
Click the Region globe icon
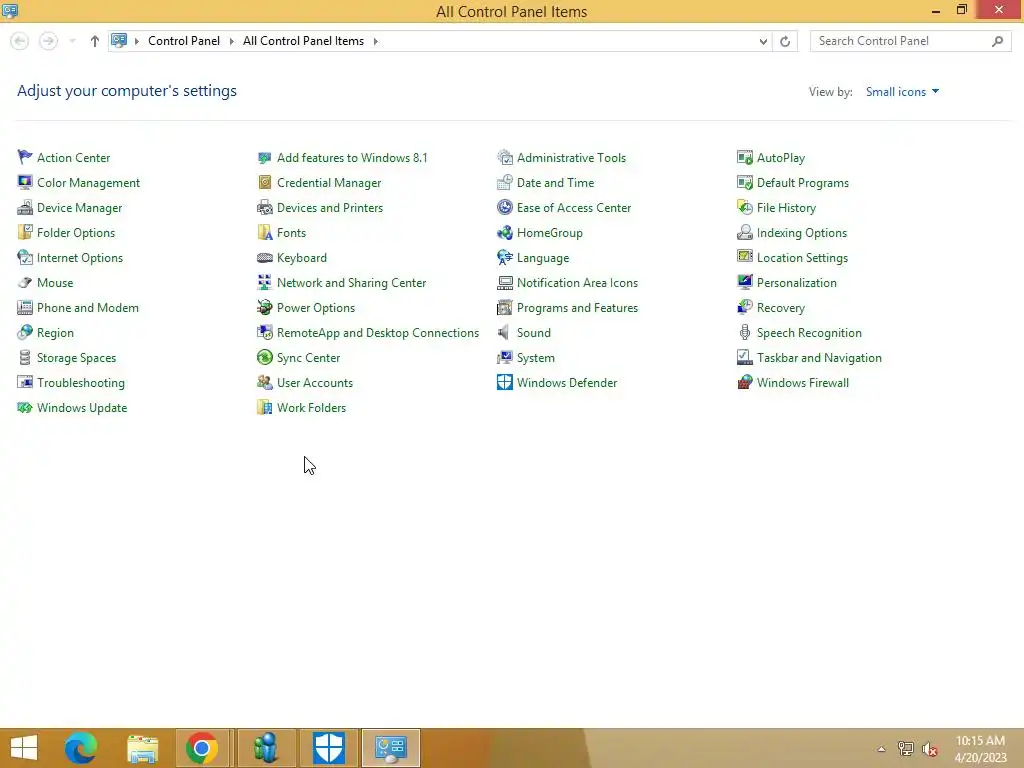(25, 332)
